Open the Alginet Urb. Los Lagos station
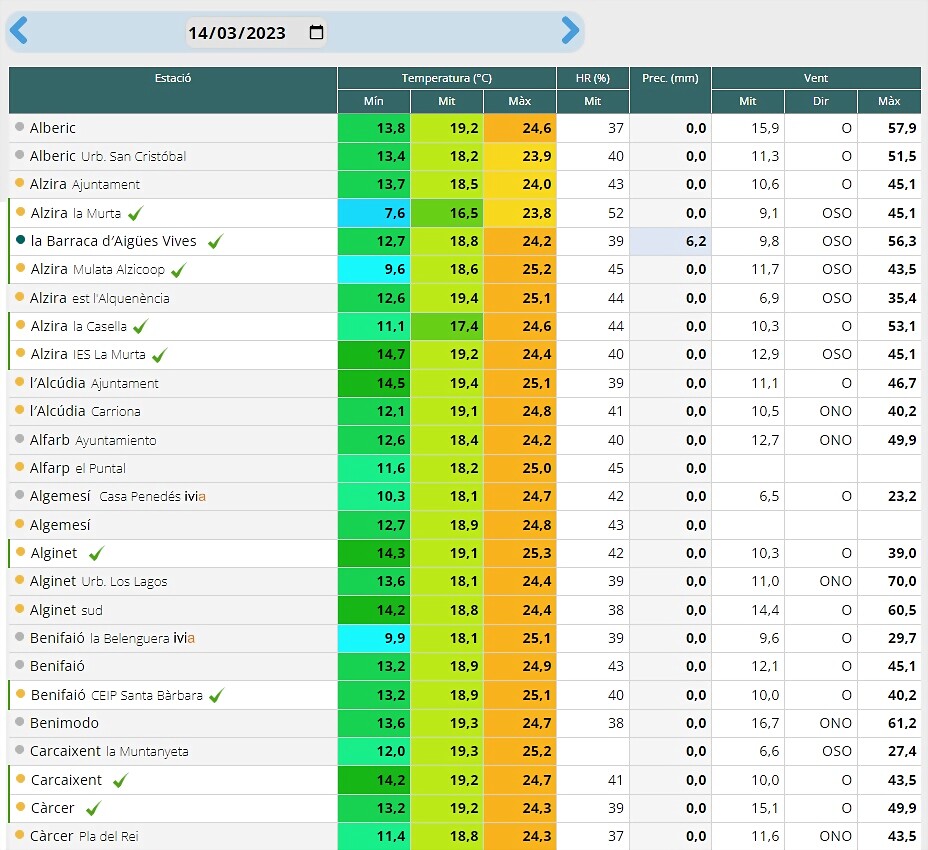Image resolution: width=928 pixels, height=850 pixels. [x=98, y=581]
